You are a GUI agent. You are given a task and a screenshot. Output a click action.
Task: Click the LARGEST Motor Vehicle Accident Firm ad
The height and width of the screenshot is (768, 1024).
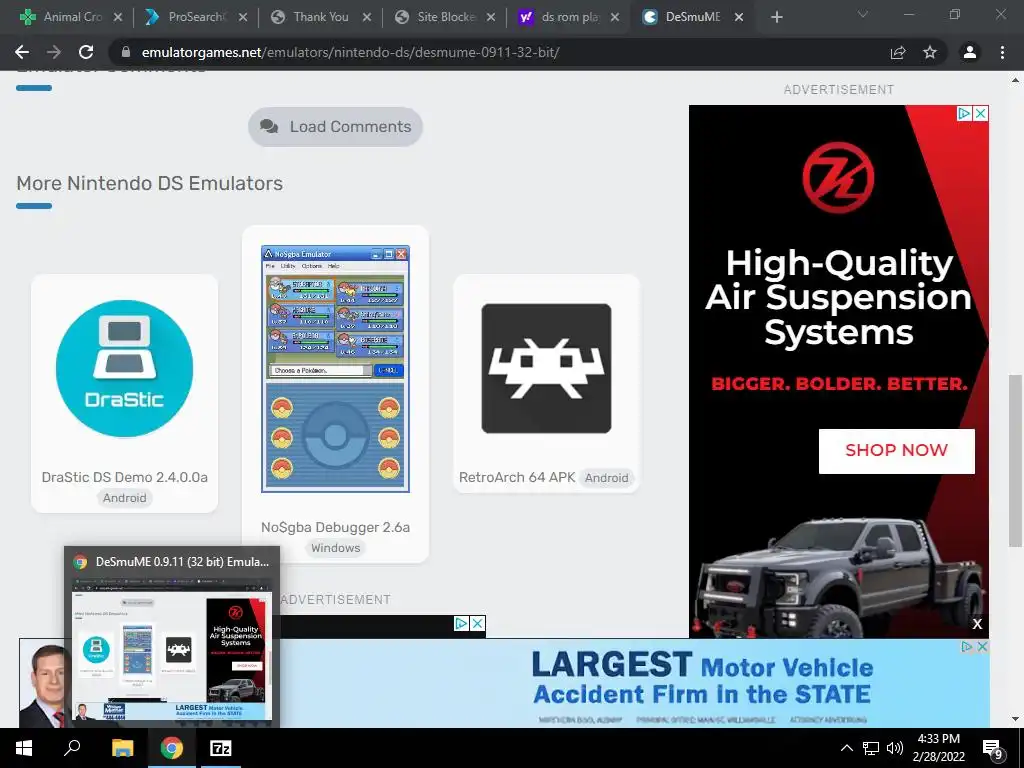pos(702,679)
